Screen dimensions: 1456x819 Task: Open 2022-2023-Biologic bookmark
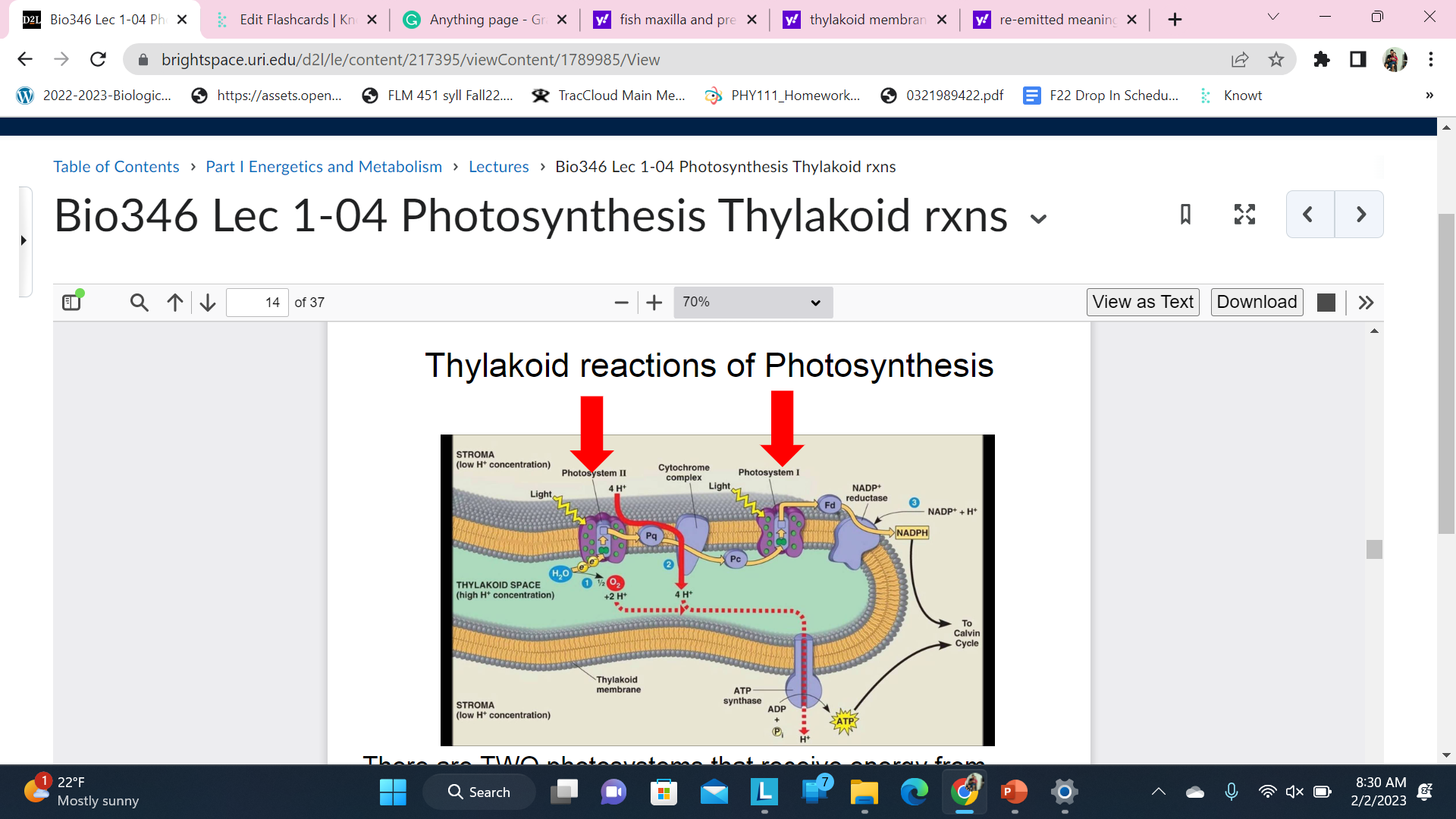(94, 96)
